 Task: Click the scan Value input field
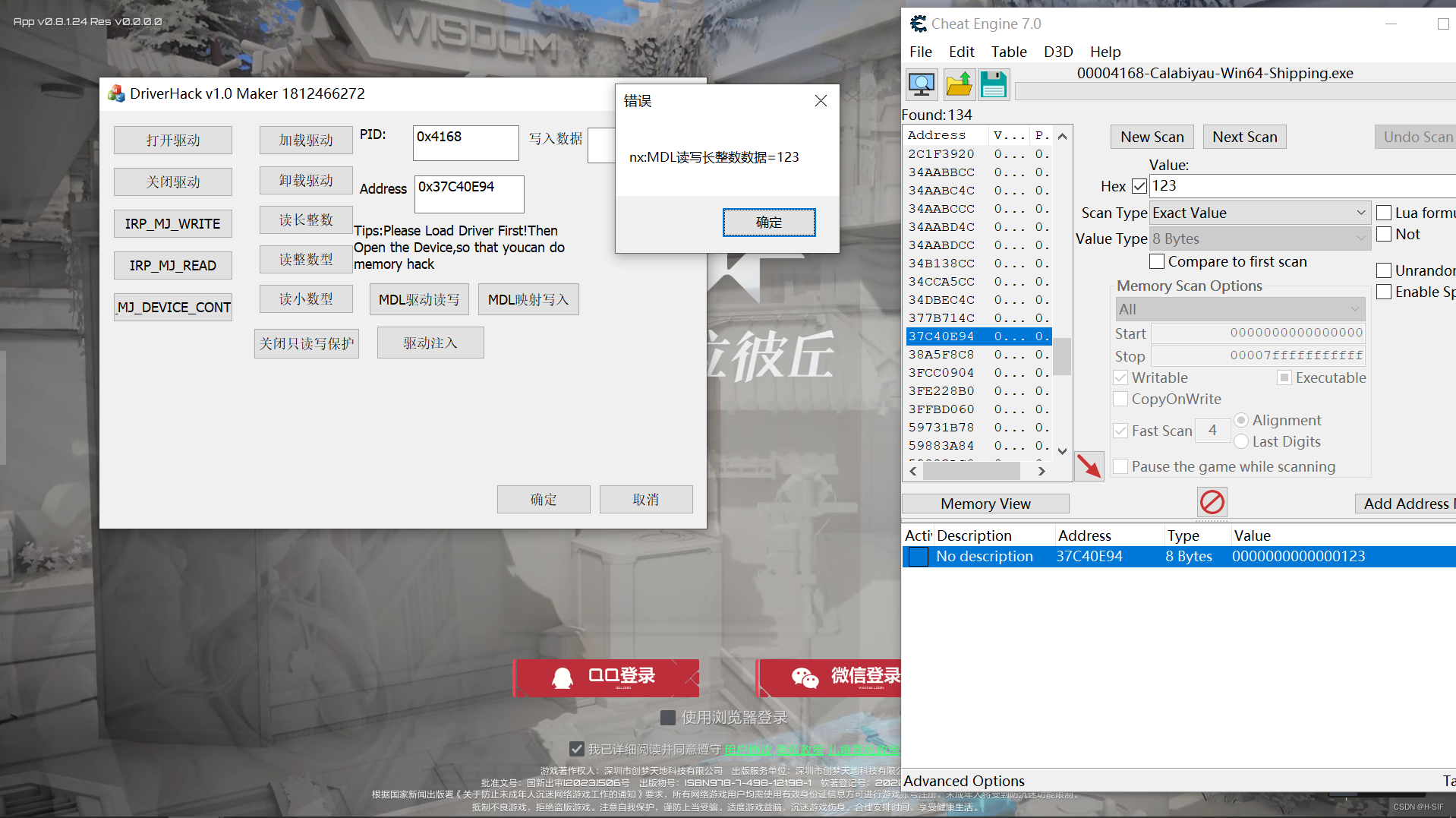click(1303, 186)
